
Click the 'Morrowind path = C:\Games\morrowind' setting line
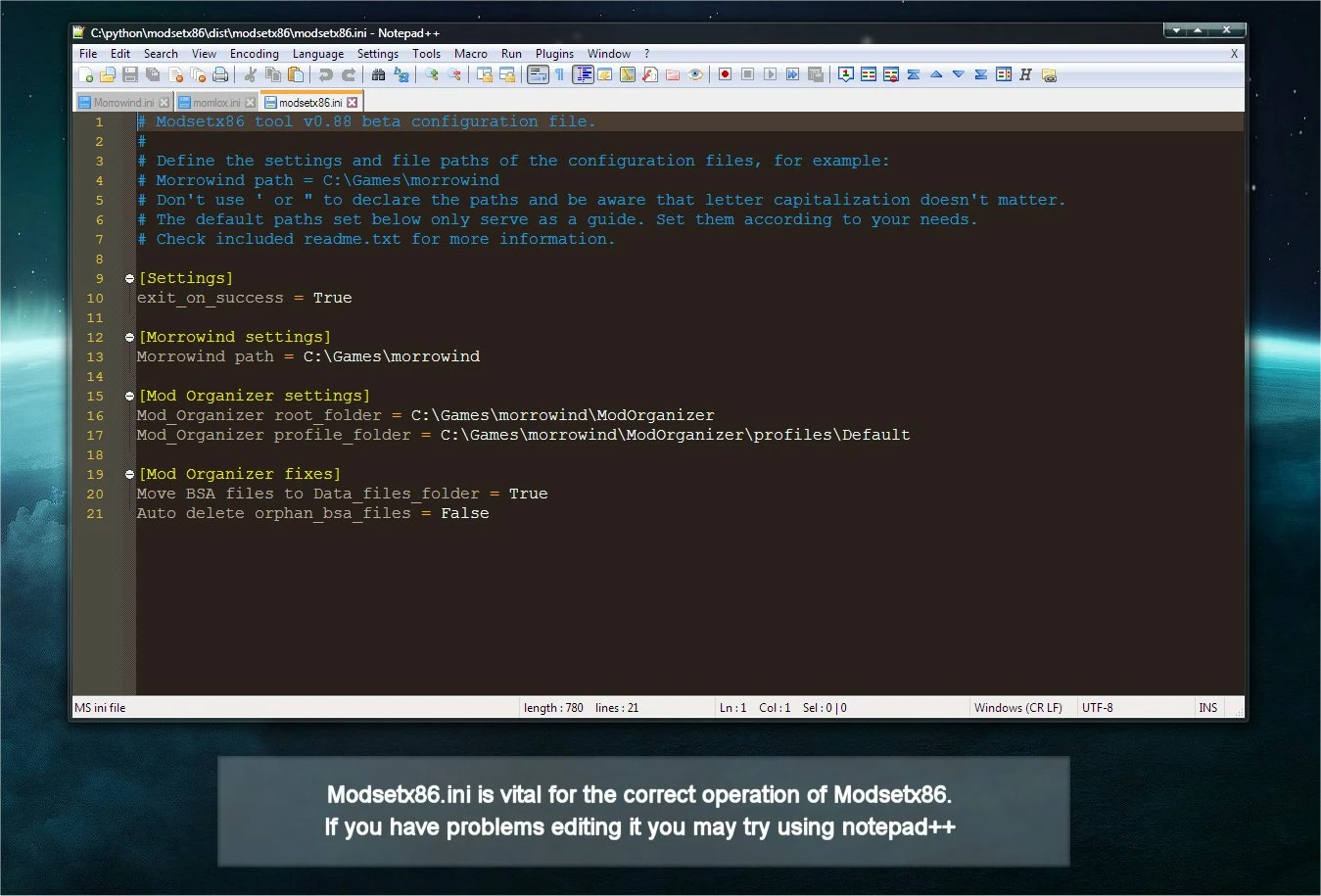308,357
